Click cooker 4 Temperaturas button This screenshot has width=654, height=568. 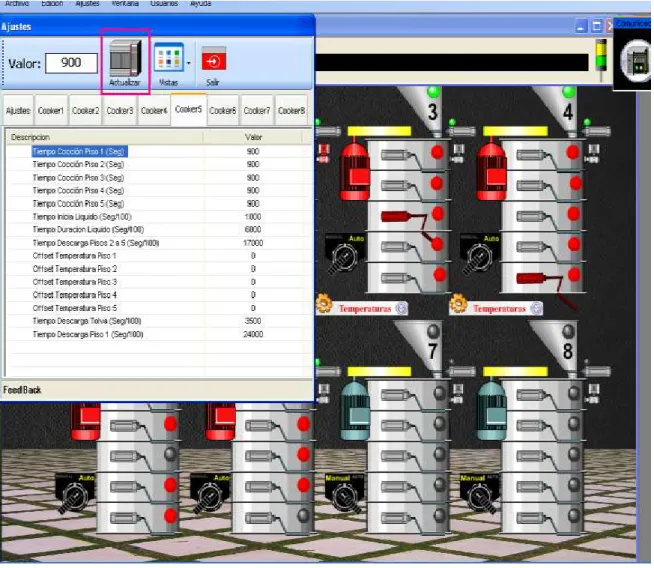tap(500, 309)
